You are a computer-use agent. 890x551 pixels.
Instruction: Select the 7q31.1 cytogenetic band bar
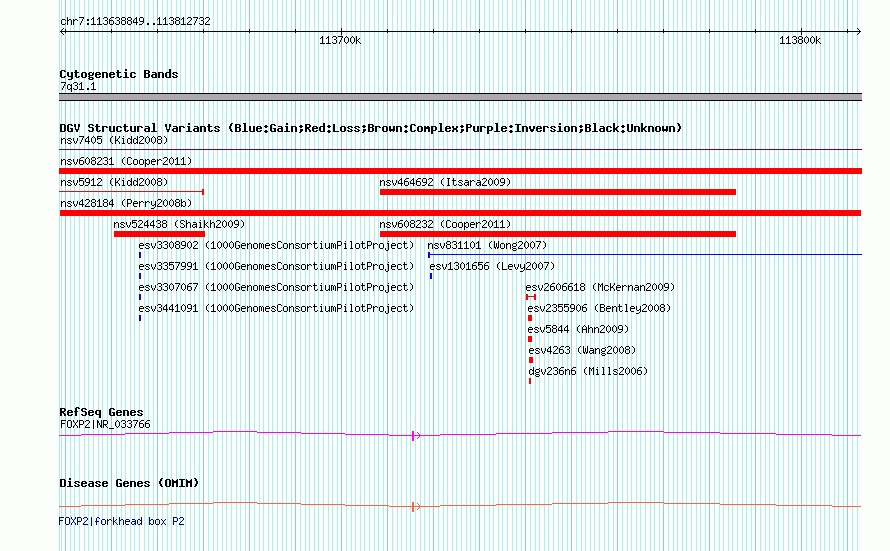point(460,97)
